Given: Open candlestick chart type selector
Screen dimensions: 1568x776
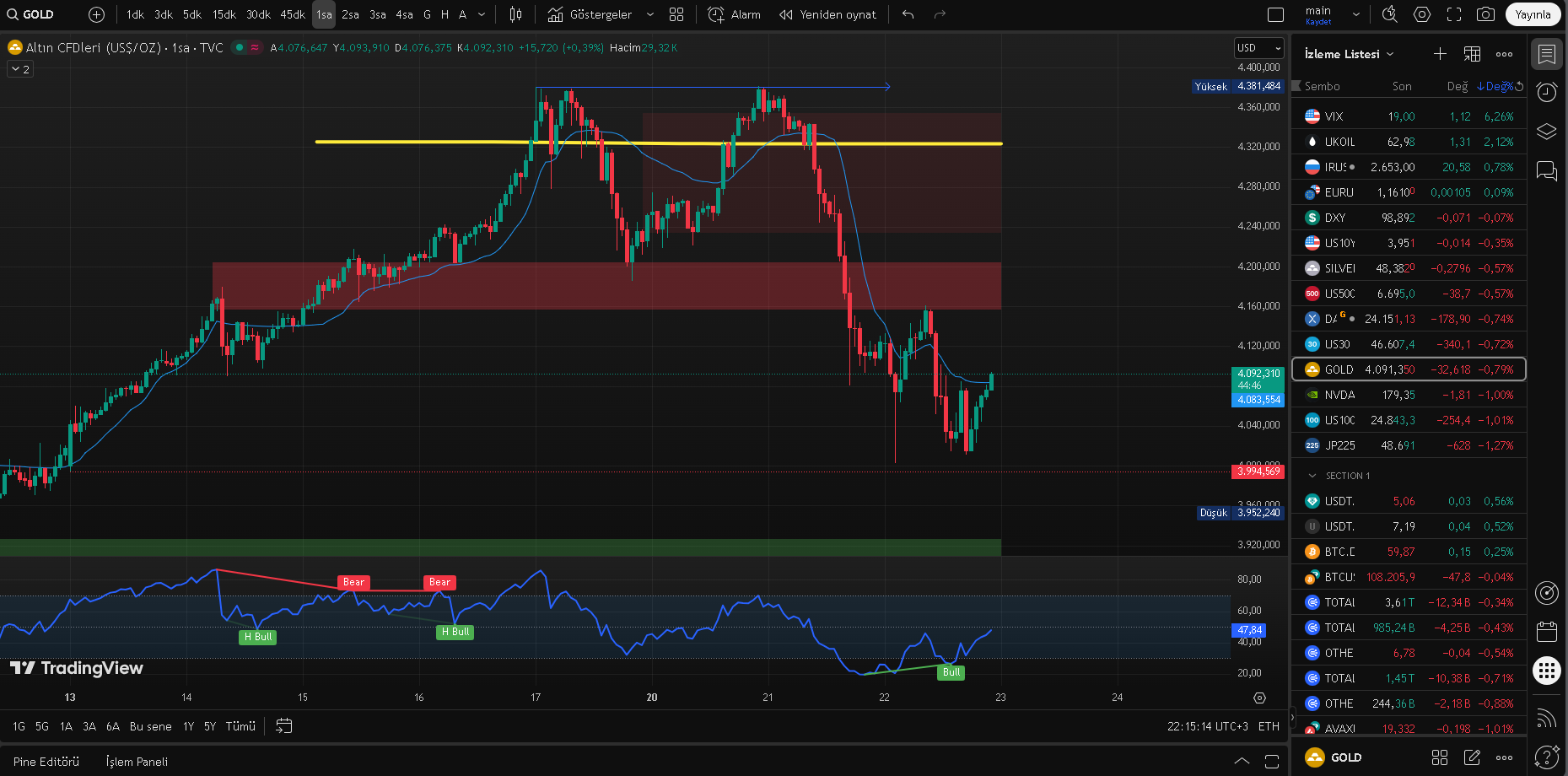Looking at the screenshot, I should tap(516, 14).
